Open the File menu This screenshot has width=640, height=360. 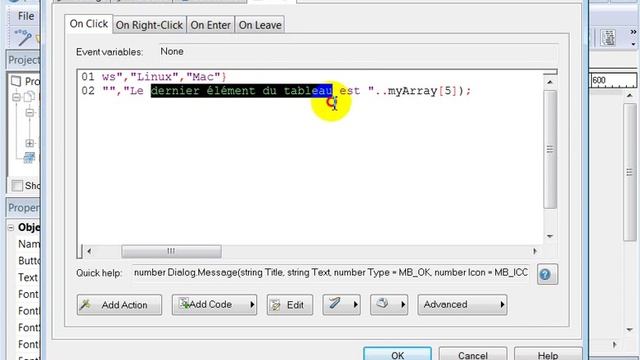point(26,16)
